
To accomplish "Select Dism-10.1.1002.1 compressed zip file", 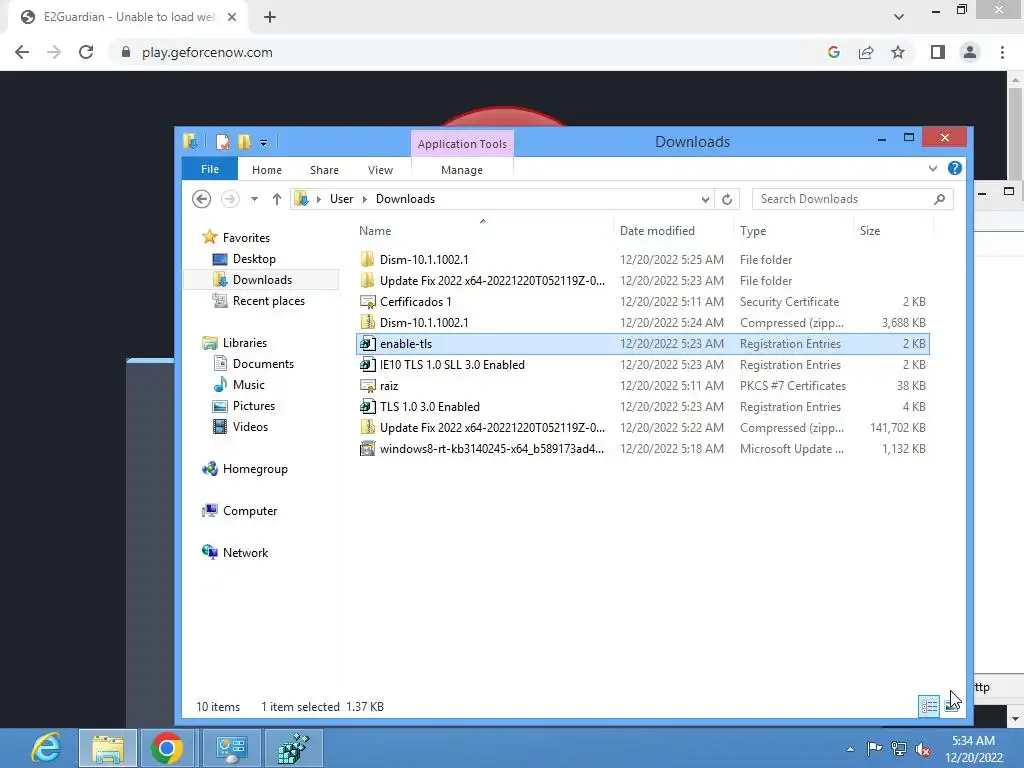I will pos(643,323).
